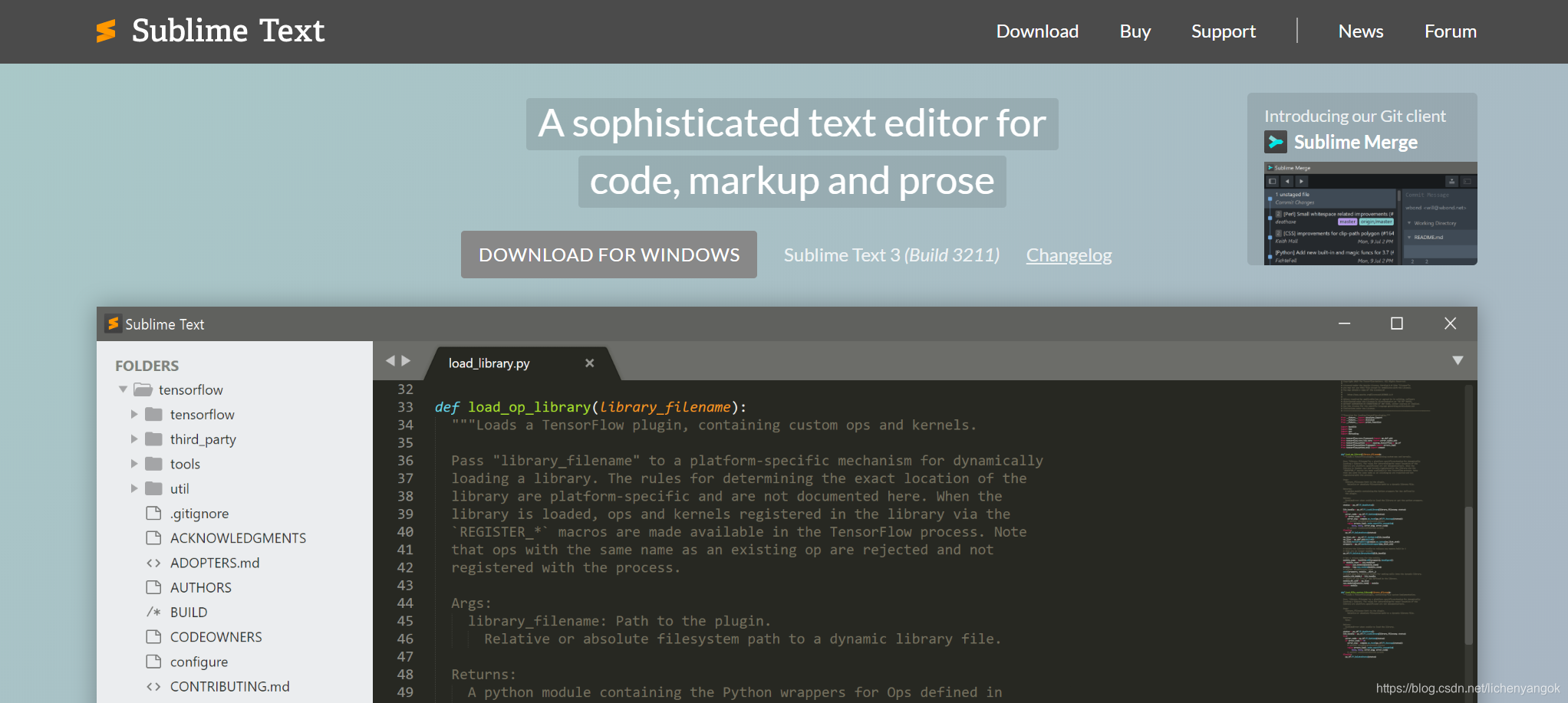Click 'Introducing our Git client' text
This screenshot has height=703, width=1568.
pos(1355,117)
